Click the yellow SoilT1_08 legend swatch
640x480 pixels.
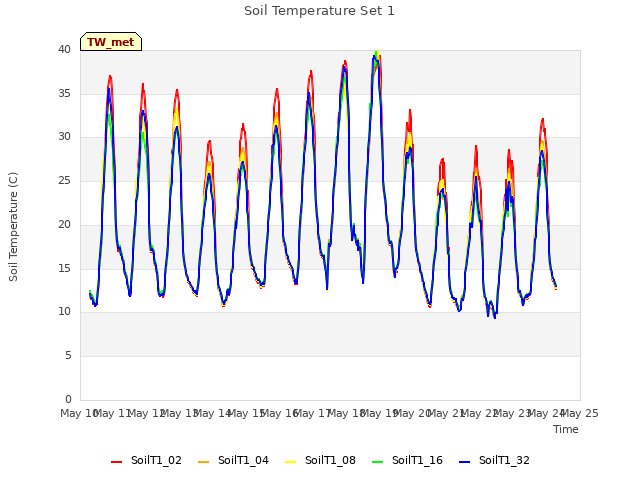pos(290,462)
